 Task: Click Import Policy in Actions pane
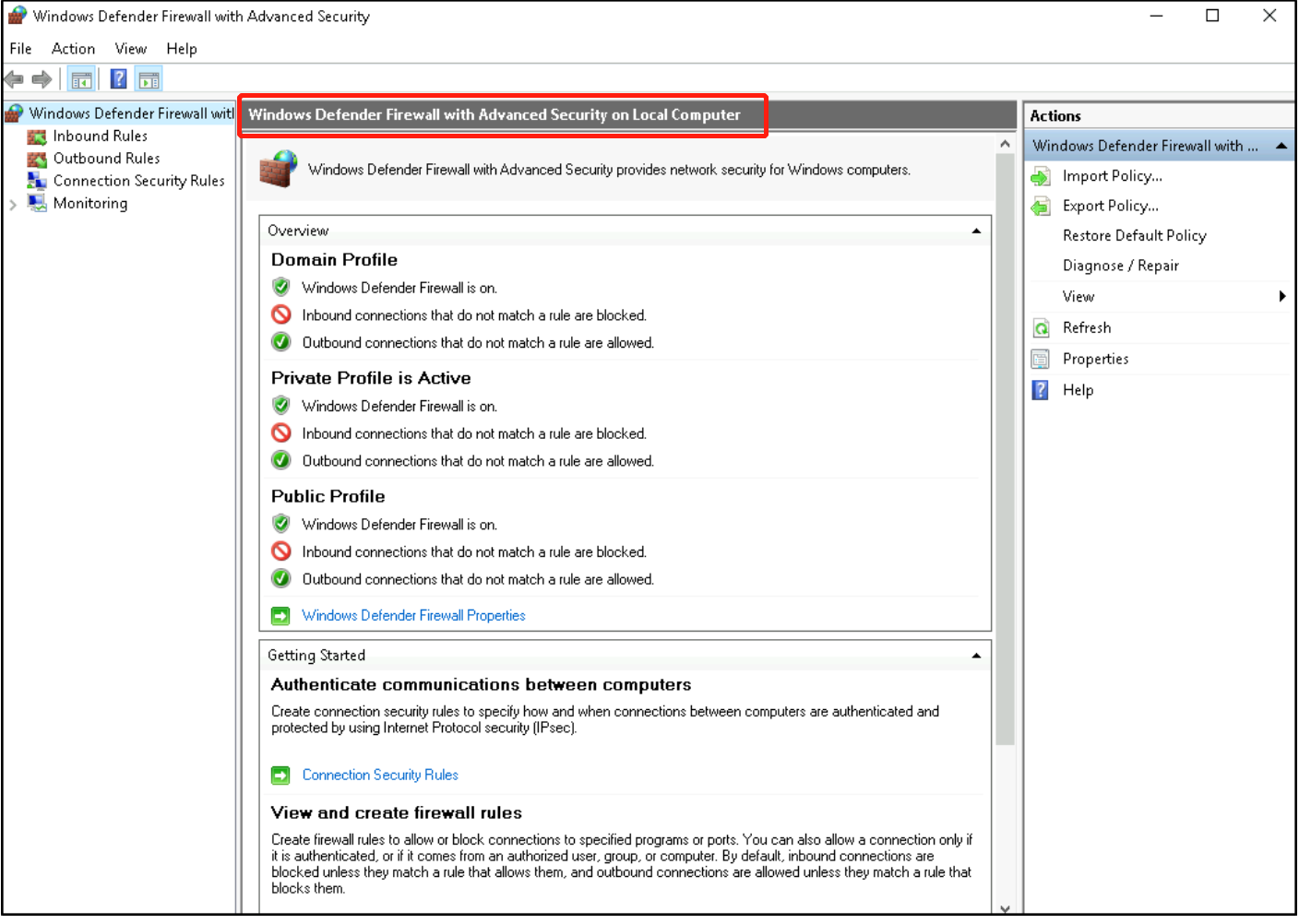click(1112, 176)
